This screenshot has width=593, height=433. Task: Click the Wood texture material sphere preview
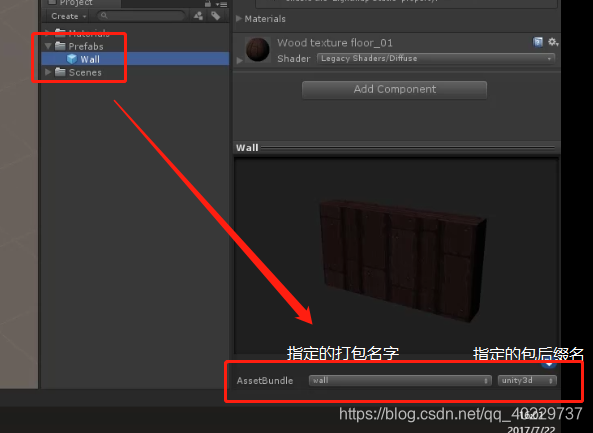[258, 50]
